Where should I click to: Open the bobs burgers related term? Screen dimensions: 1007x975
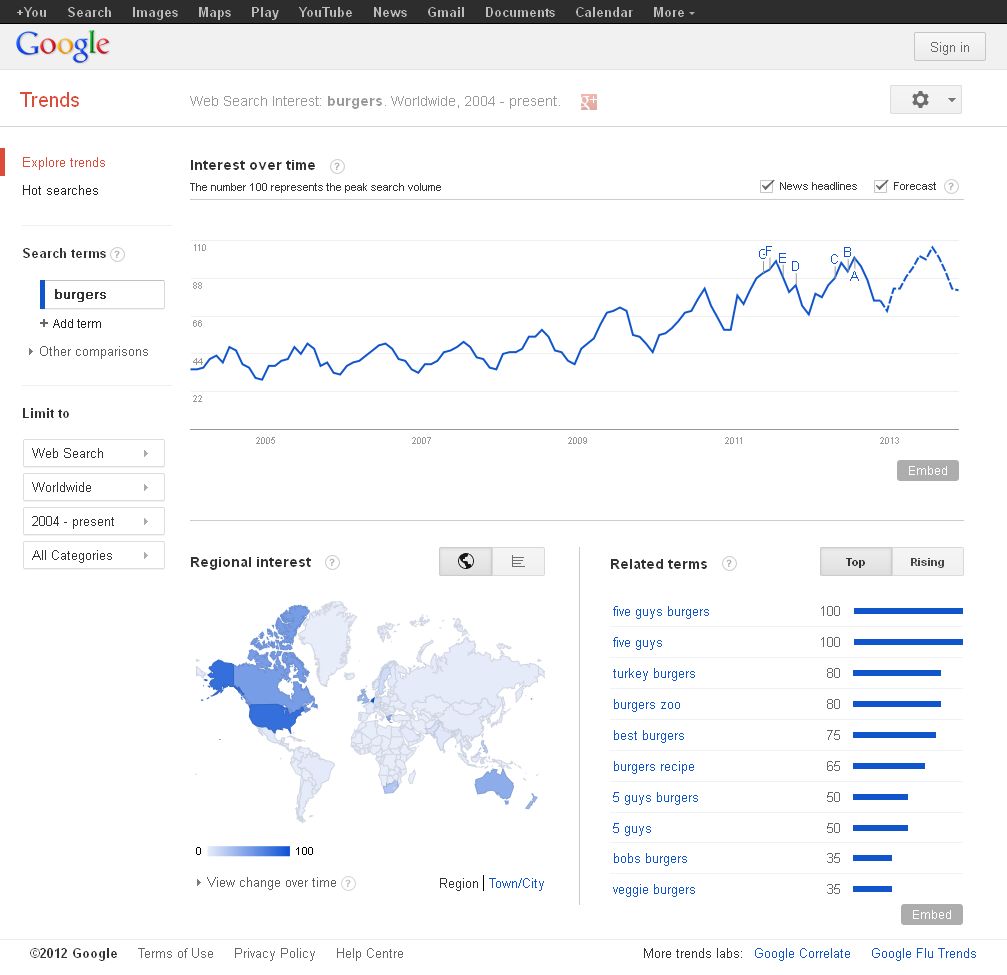tap(650, 859)
